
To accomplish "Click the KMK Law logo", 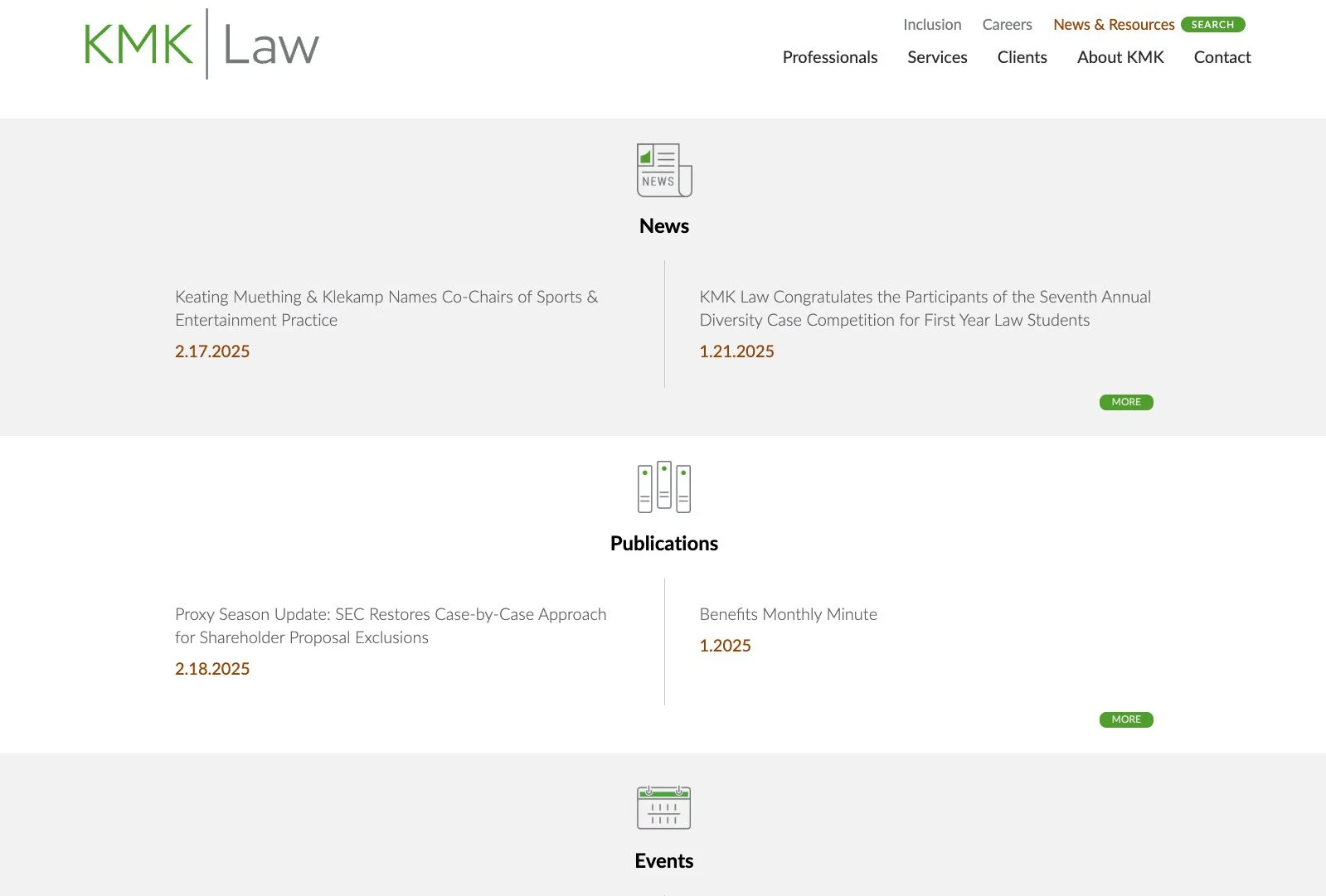I will 202,45.
